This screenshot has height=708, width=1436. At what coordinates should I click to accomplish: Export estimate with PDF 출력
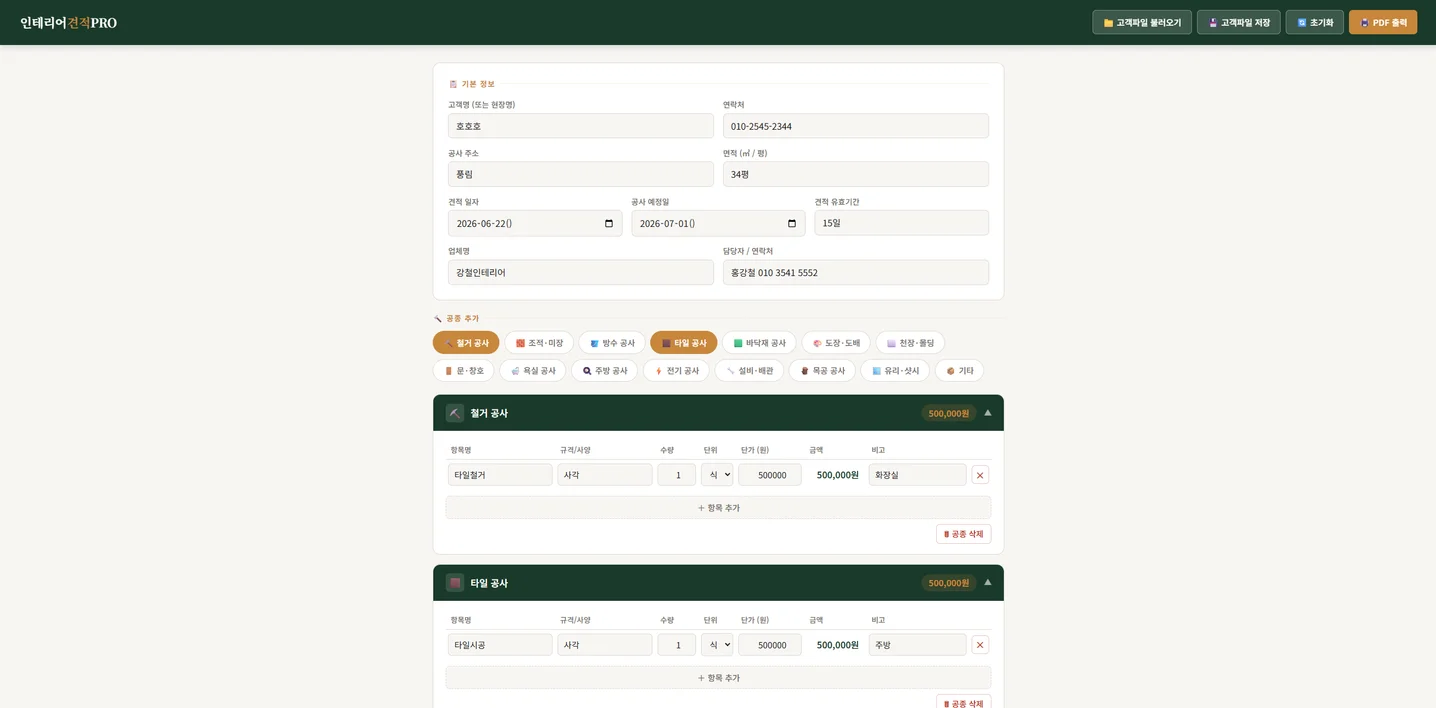pyautogui.click(x=1382, y=22)
